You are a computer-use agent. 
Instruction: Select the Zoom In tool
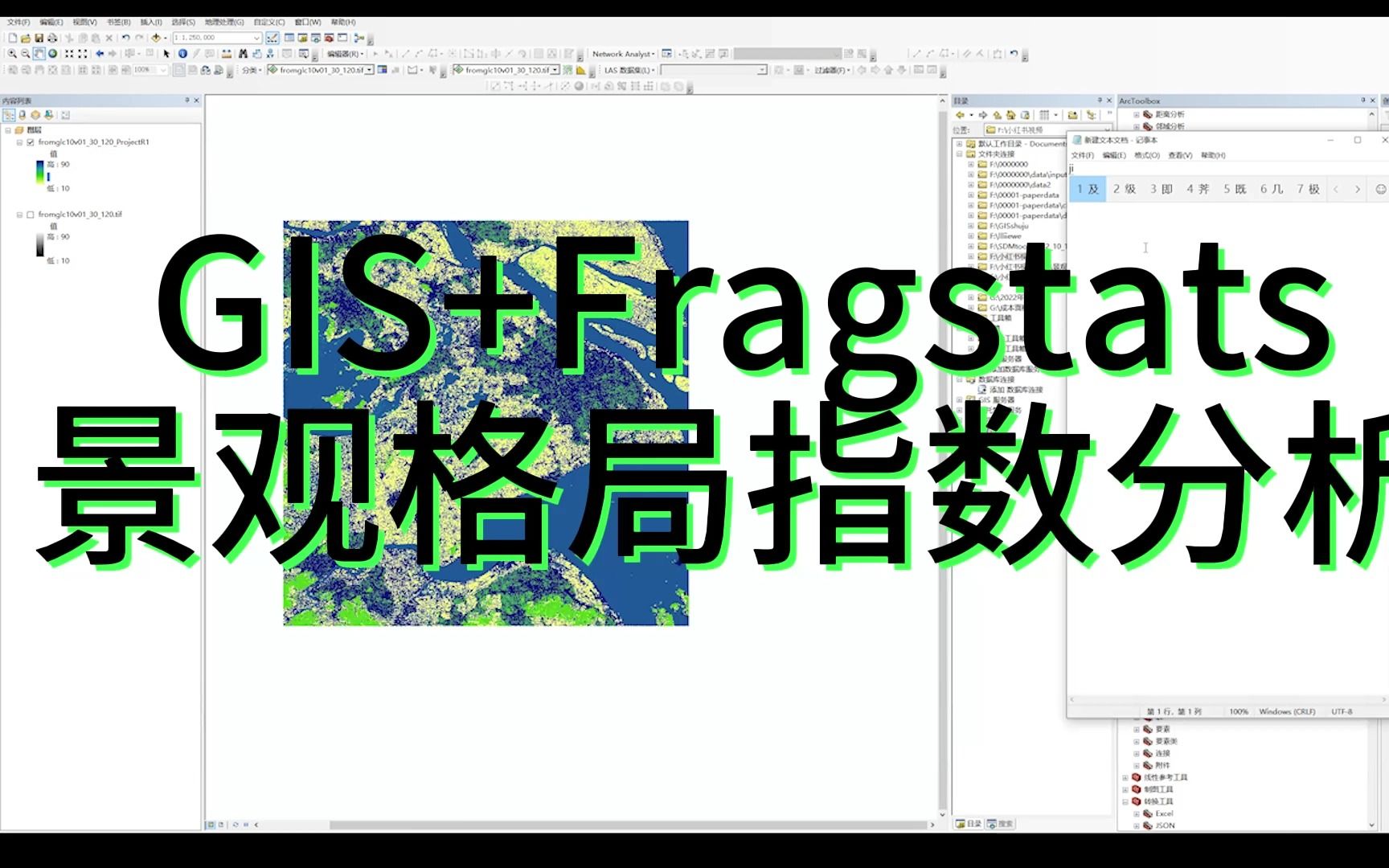click(x=13, y=53)
